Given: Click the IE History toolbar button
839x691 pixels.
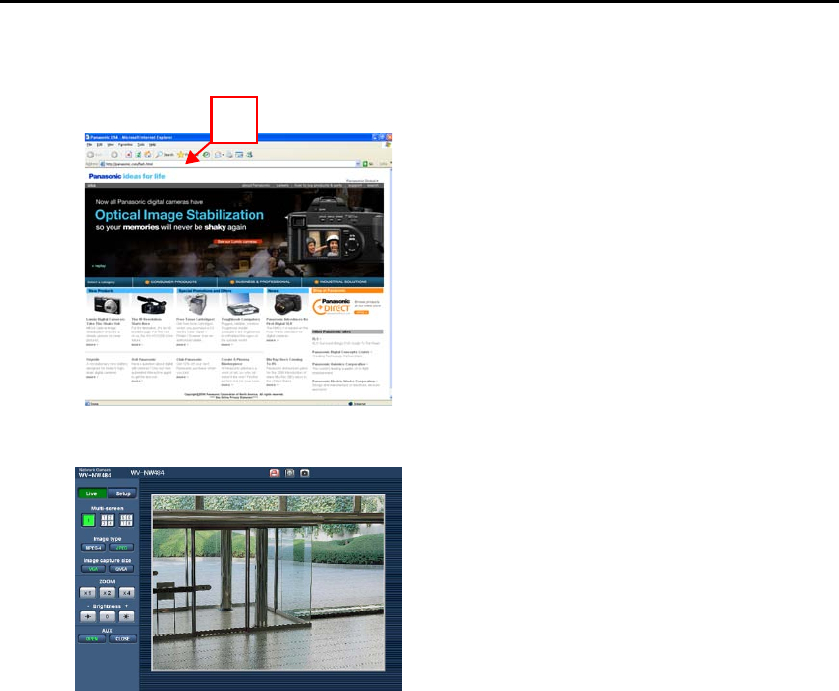Looking at the screenshot, I should click(x=207, y=155).
